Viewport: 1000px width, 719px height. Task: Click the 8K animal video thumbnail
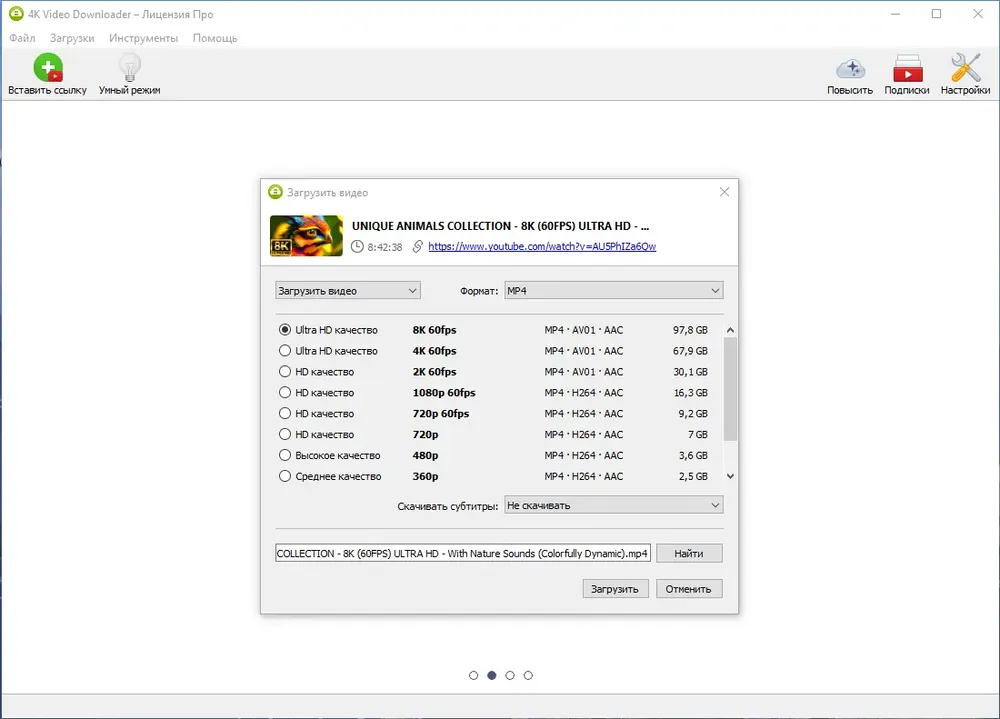coord(306,236)
